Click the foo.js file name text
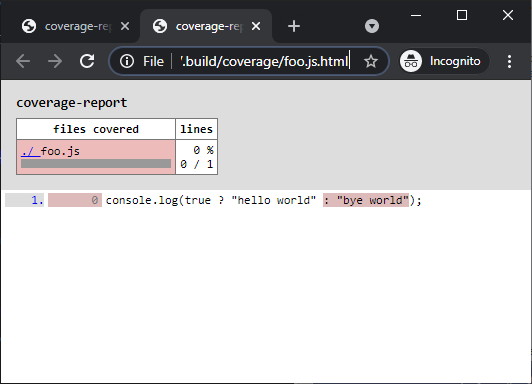Screen dimensions: 532x384 pos(60,151)
